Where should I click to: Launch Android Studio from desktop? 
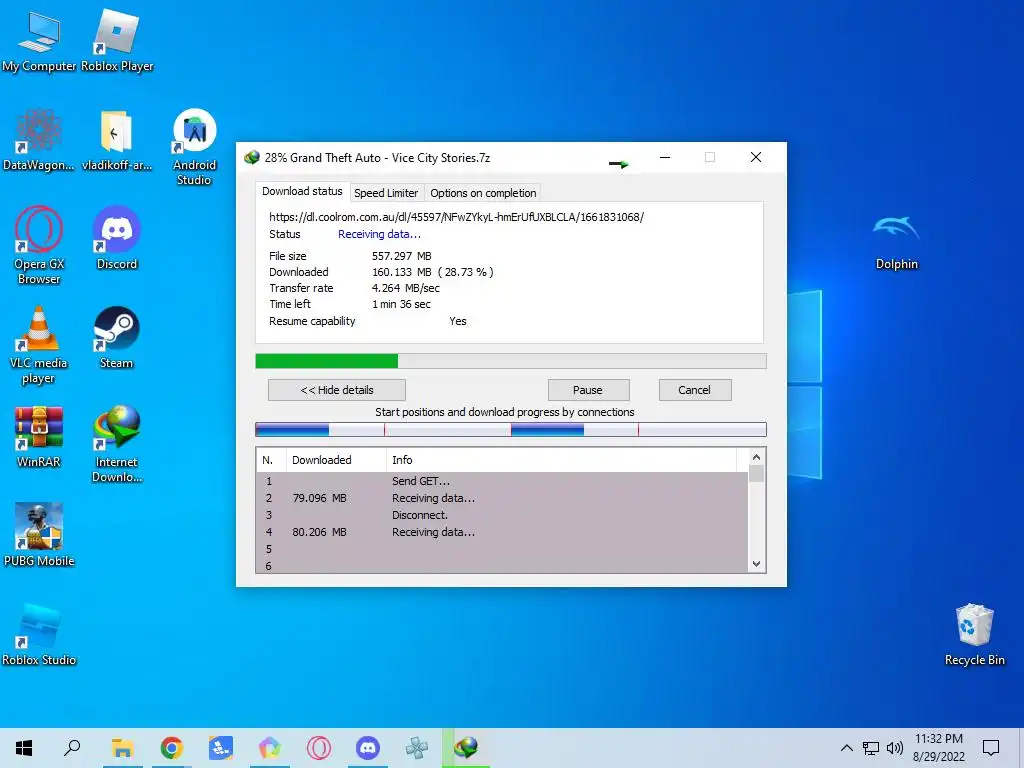[x=195, y=147]
